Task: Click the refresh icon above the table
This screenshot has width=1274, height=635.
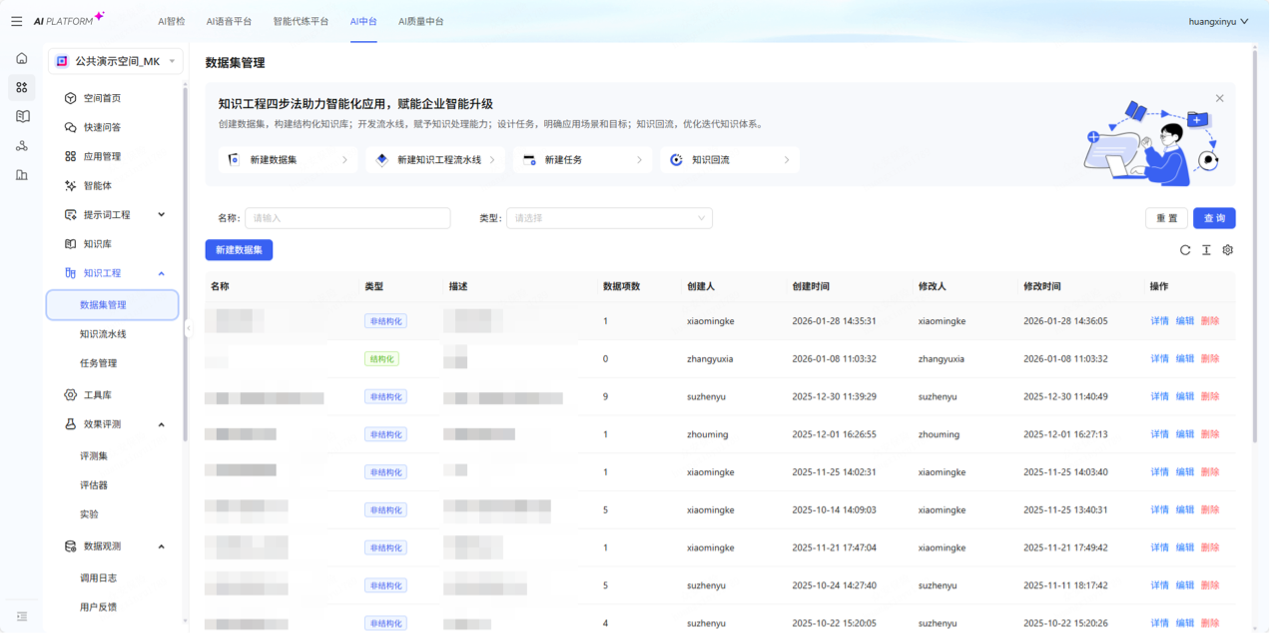Action: 1185,250
